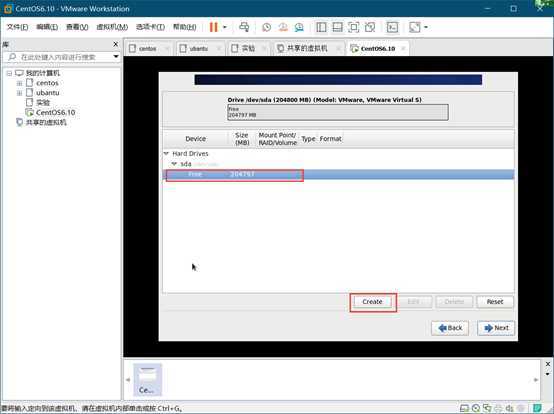Collapse the sda disclosure triangle
This screenshot has width=554, height=414.
(x=174, y=164)
